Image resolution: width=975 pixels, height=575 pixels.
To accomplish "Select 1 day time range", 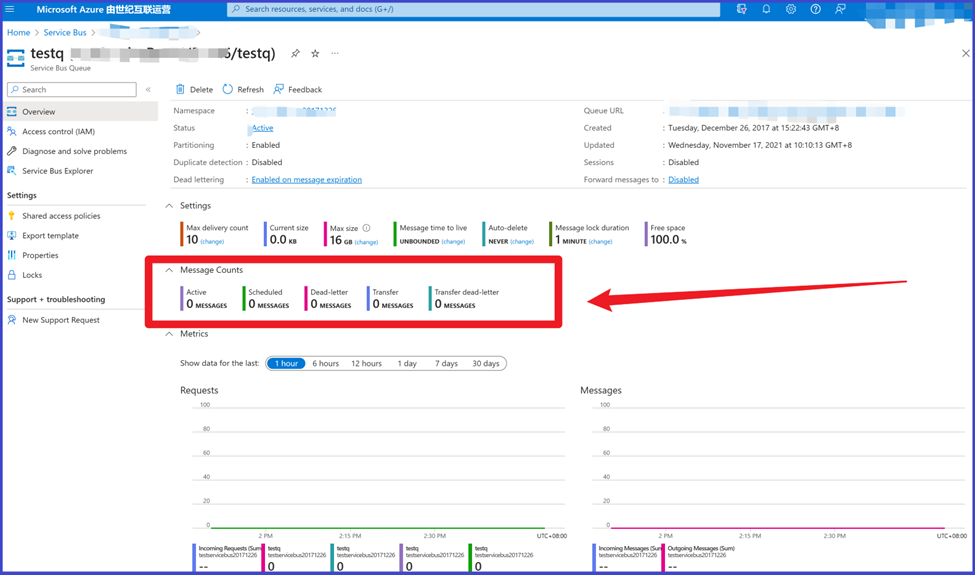I will point(407,364).
